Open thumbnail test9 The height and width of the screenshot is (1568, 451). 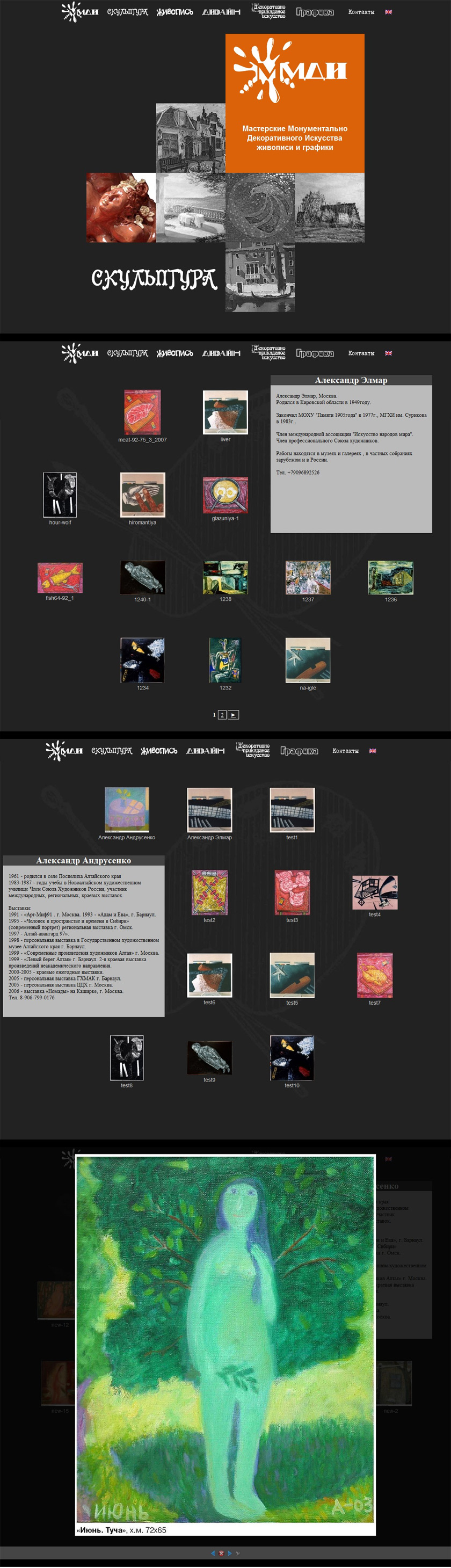[x=209, y=1058]
